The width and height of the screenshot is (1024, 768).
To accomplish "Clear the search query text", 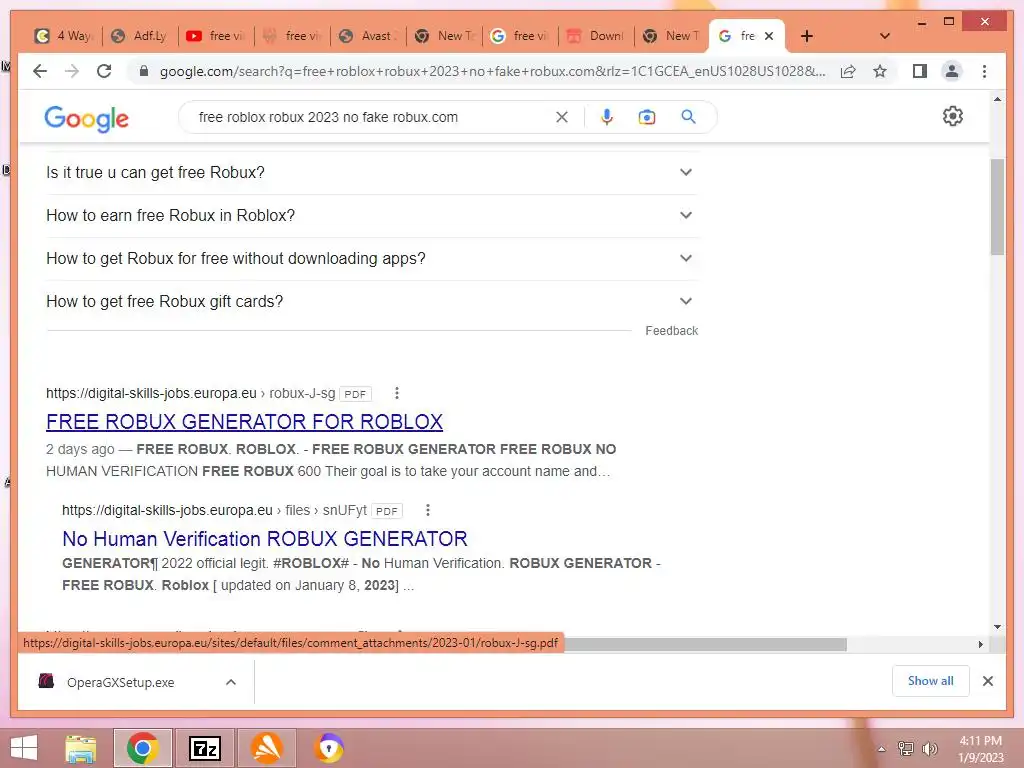I will [562, 117].
